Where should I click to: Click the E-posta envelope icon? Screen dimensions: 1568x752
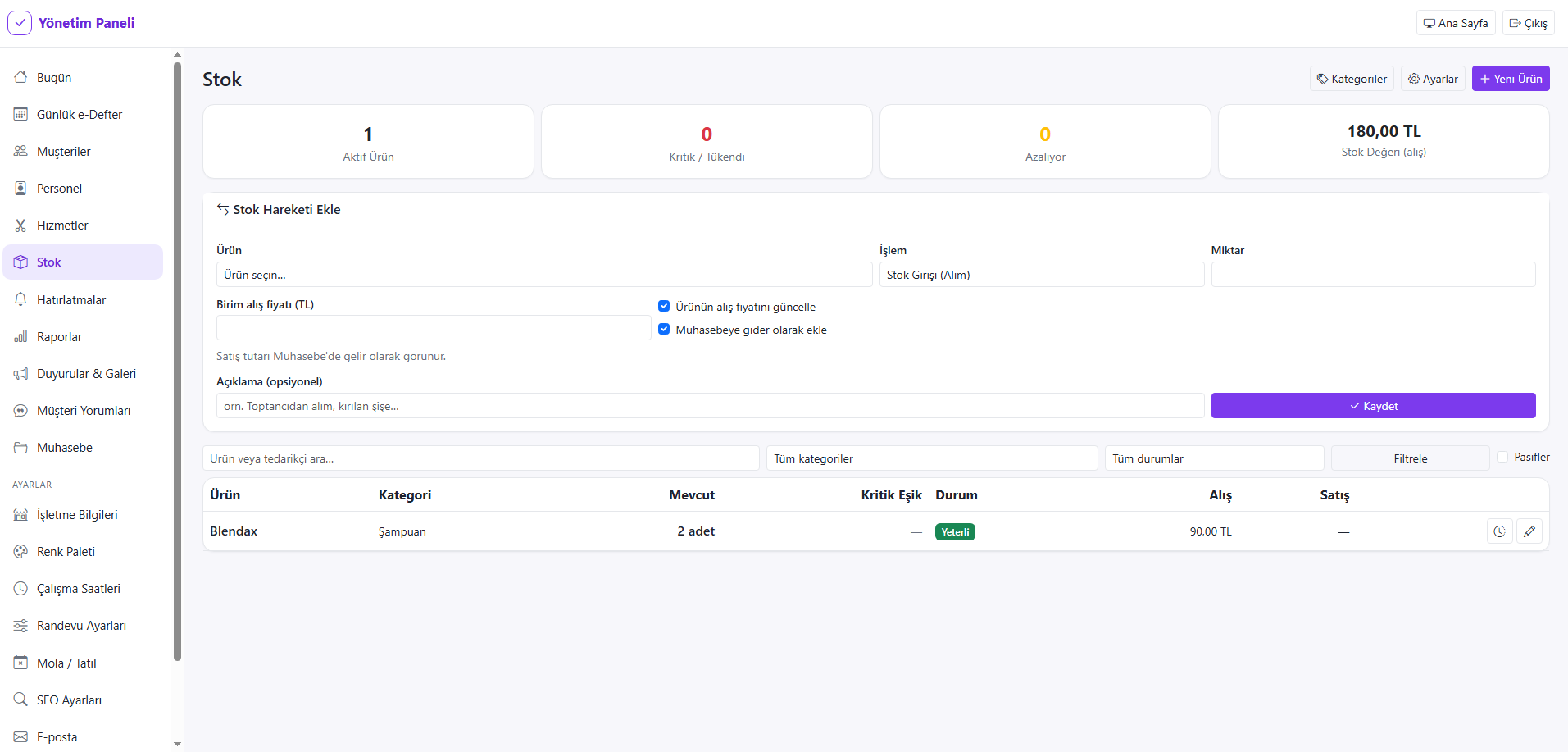click(x=20, y=736)
